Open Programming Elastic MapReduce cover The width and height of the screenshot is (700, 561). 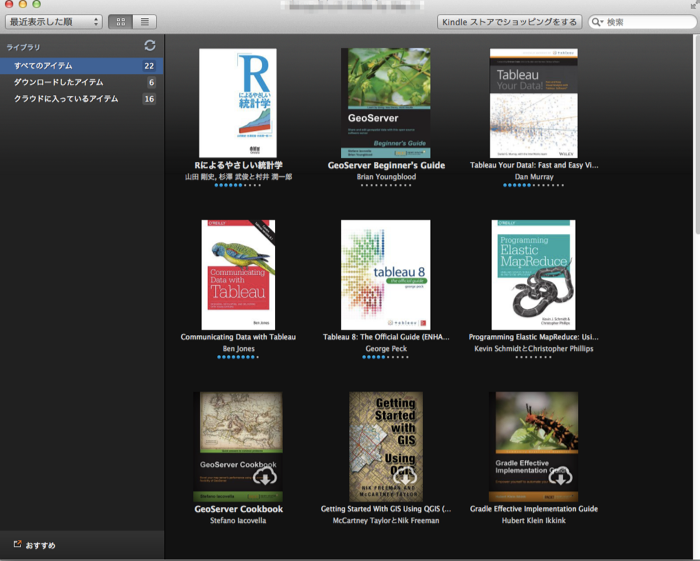533,274
